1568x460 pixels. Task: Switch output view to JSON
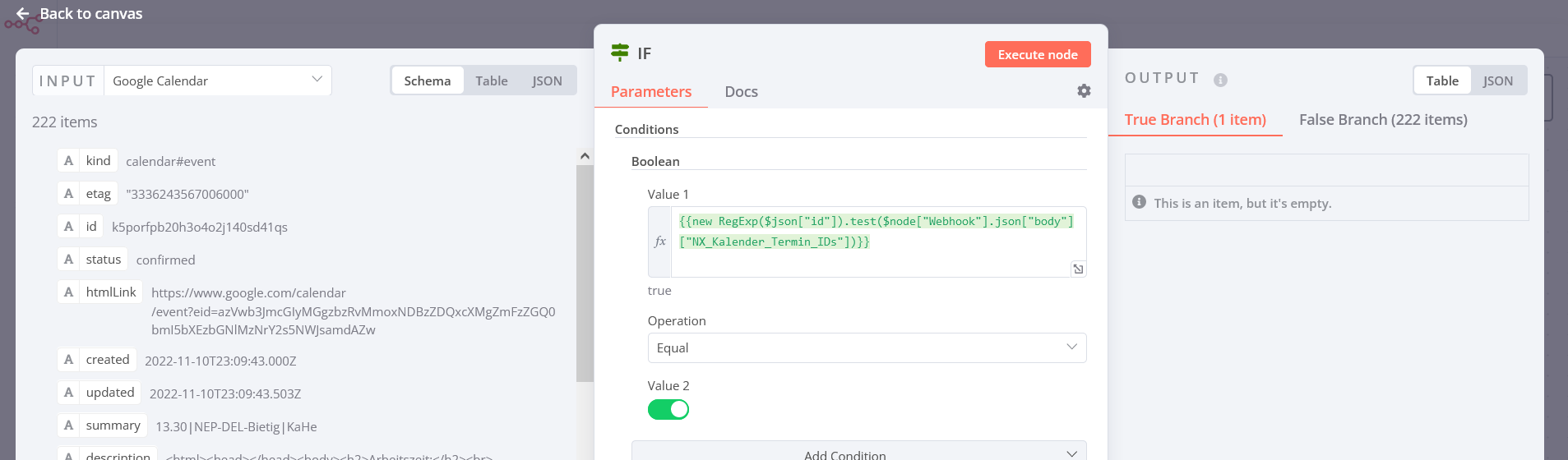(x=1497, y=80)
